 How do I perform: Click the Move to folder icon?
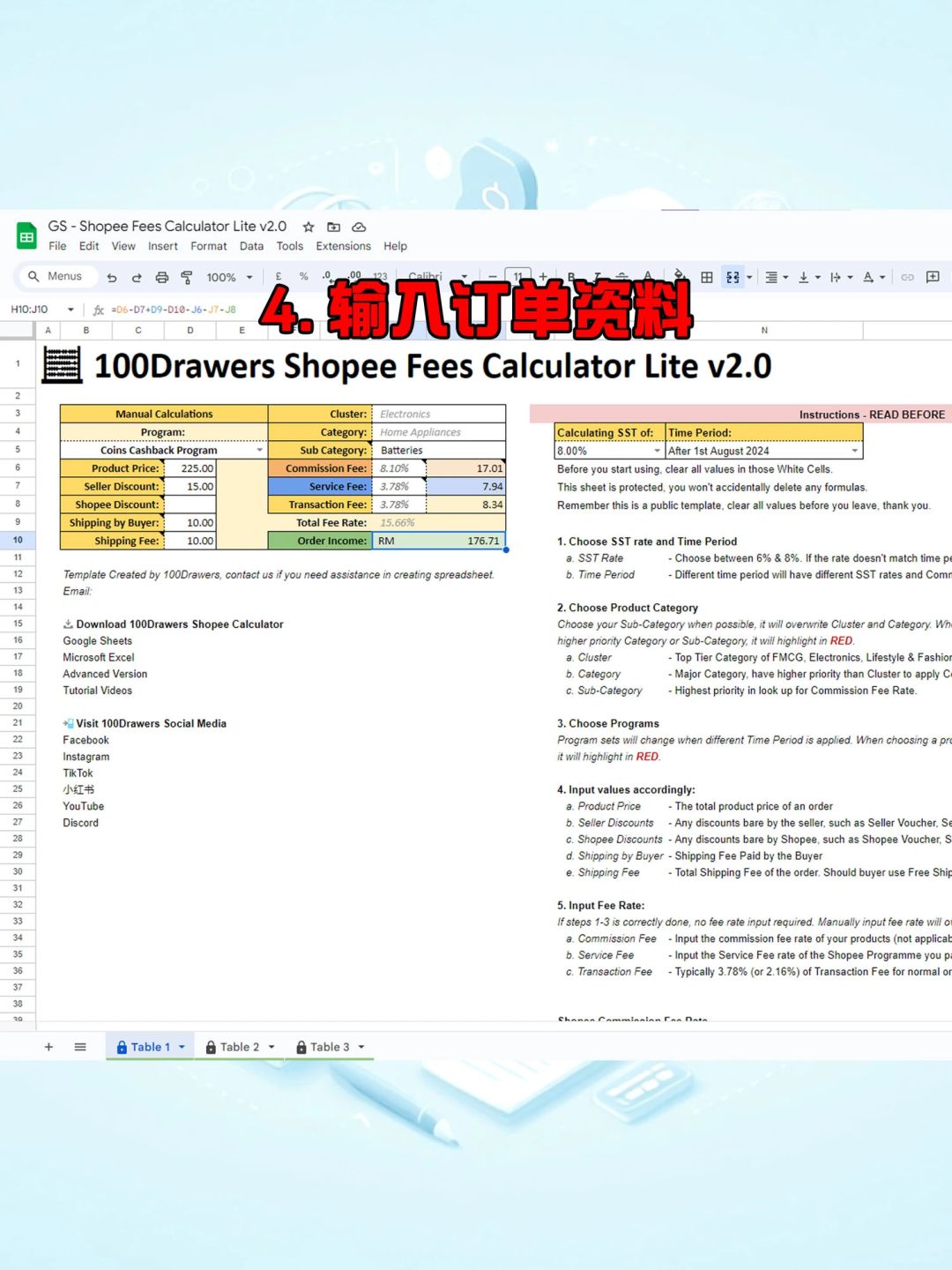tap(333, 227)
